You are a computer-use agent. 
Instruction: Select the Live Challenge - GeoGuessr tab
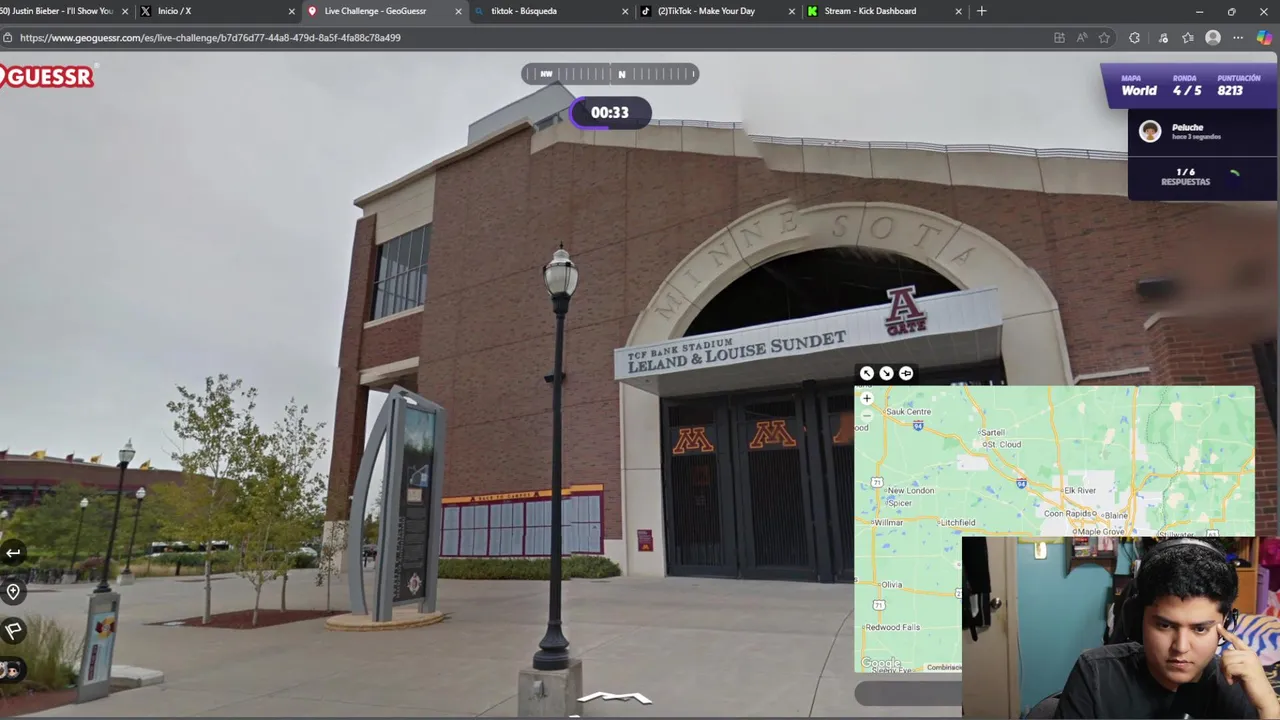coord(384,11)
